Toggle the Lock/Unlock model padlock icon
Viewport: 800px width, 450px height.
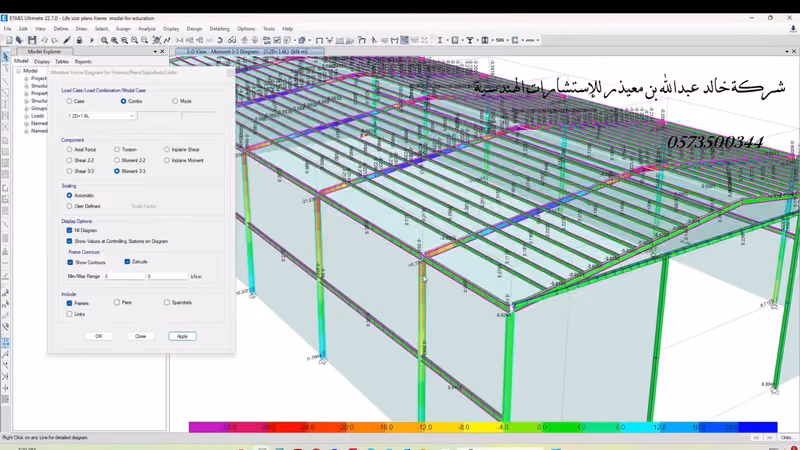(79, 40)
